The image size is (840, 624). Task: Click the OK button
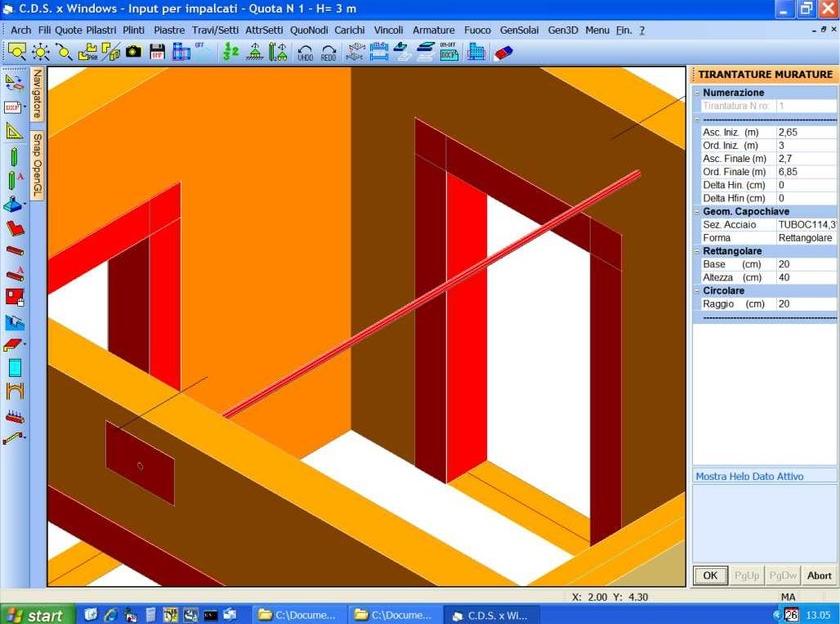[x=710, y=576]
